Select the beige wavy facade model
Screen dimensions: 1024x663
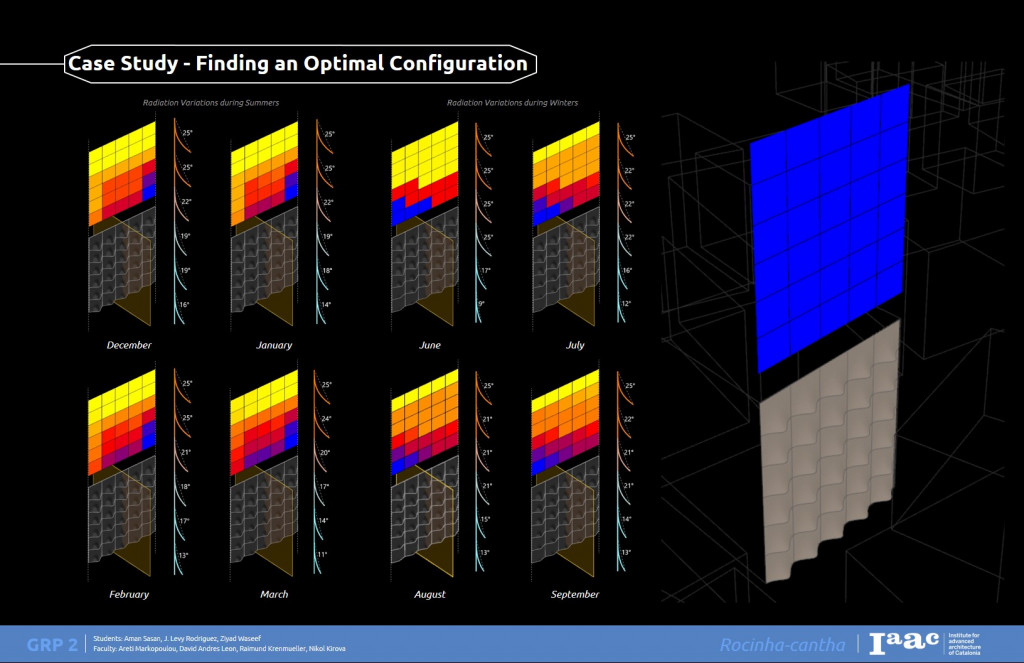(x=830, y=450)
